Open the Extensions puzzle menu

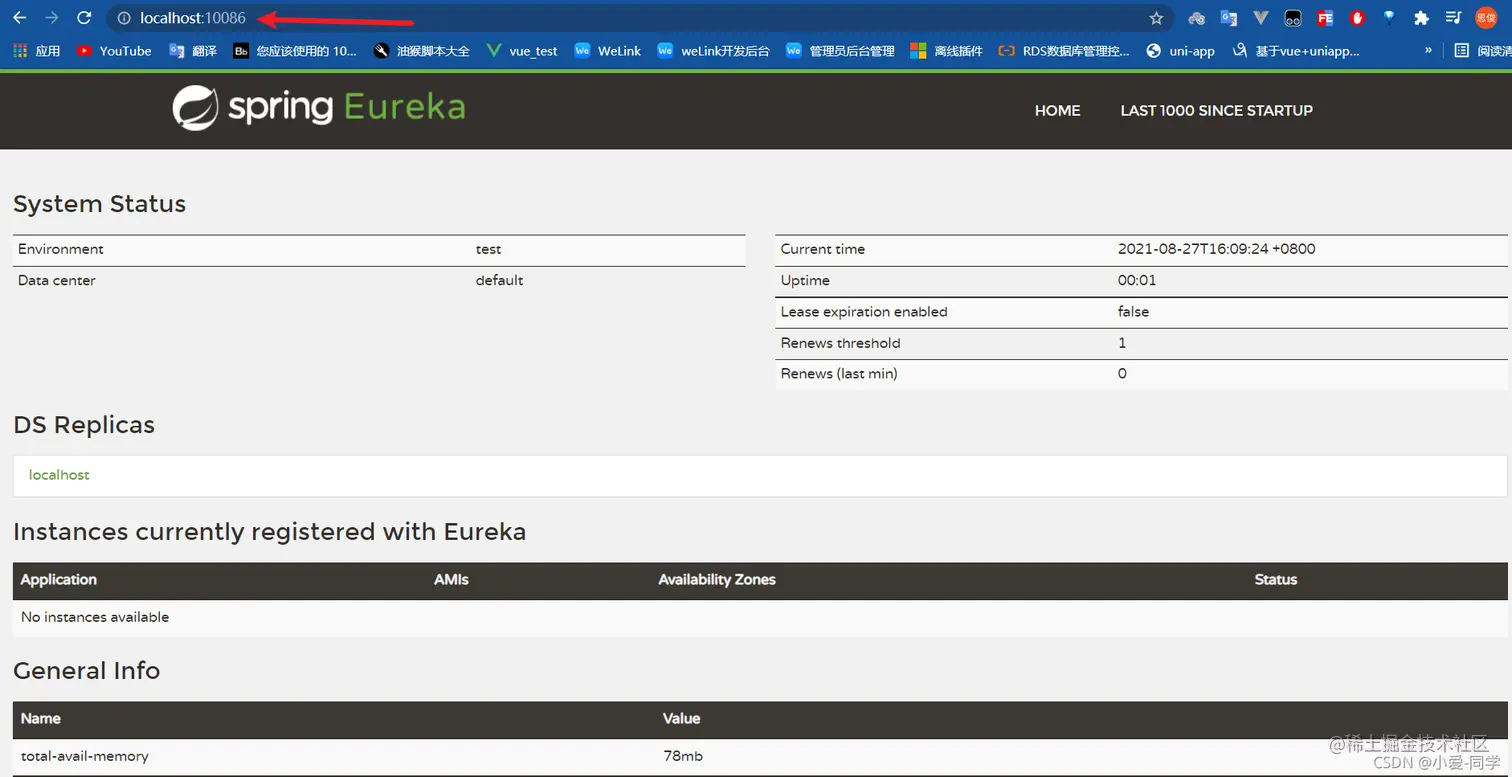point(1421,18)
